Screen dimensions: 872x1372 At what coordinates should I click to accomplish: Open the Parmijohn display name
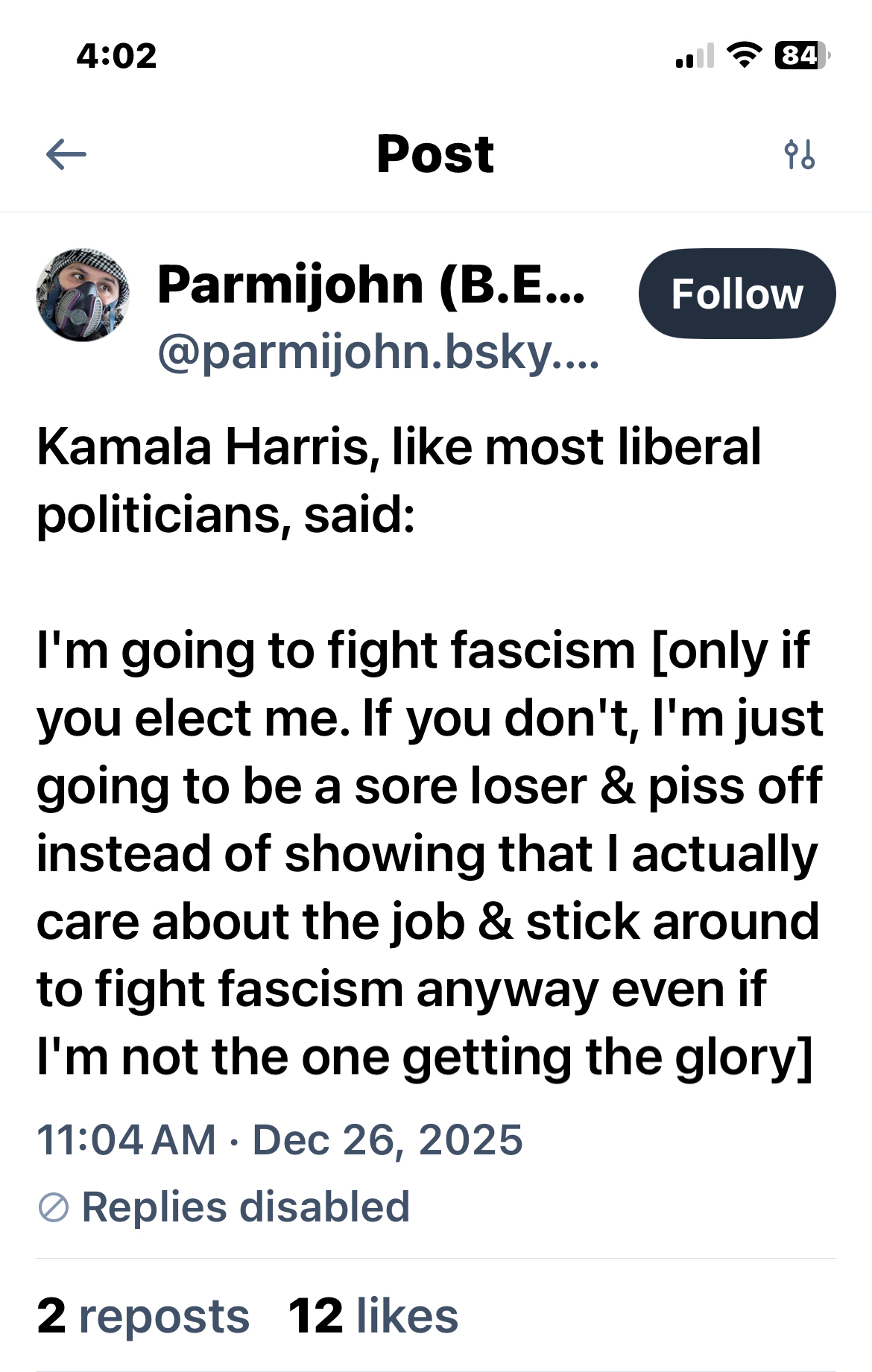click(371, 285)
